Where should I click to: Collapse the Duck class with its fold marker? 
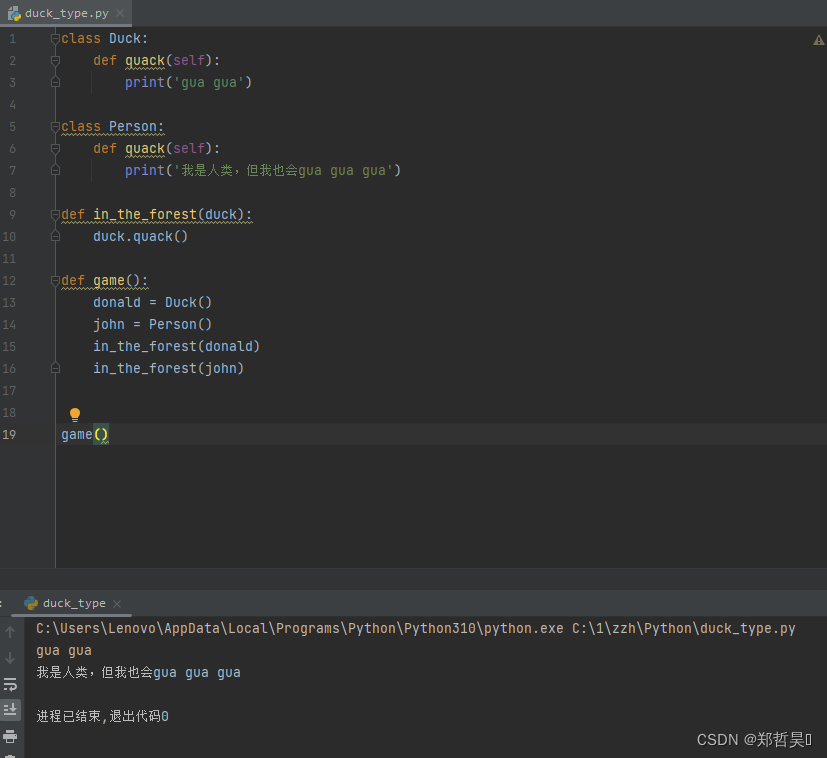(x=55, y=38)
